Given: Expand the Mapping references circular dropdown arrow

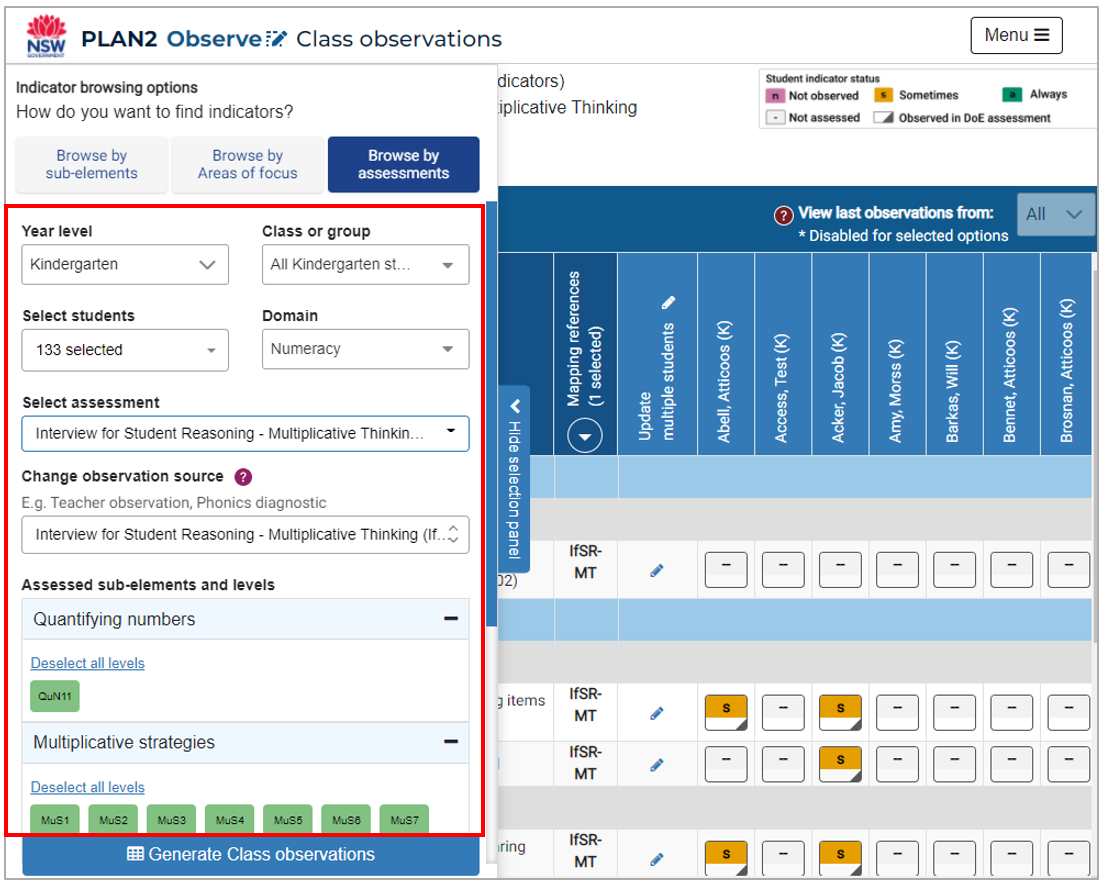Looking at the screenshot, I should (x=585, y=436).
